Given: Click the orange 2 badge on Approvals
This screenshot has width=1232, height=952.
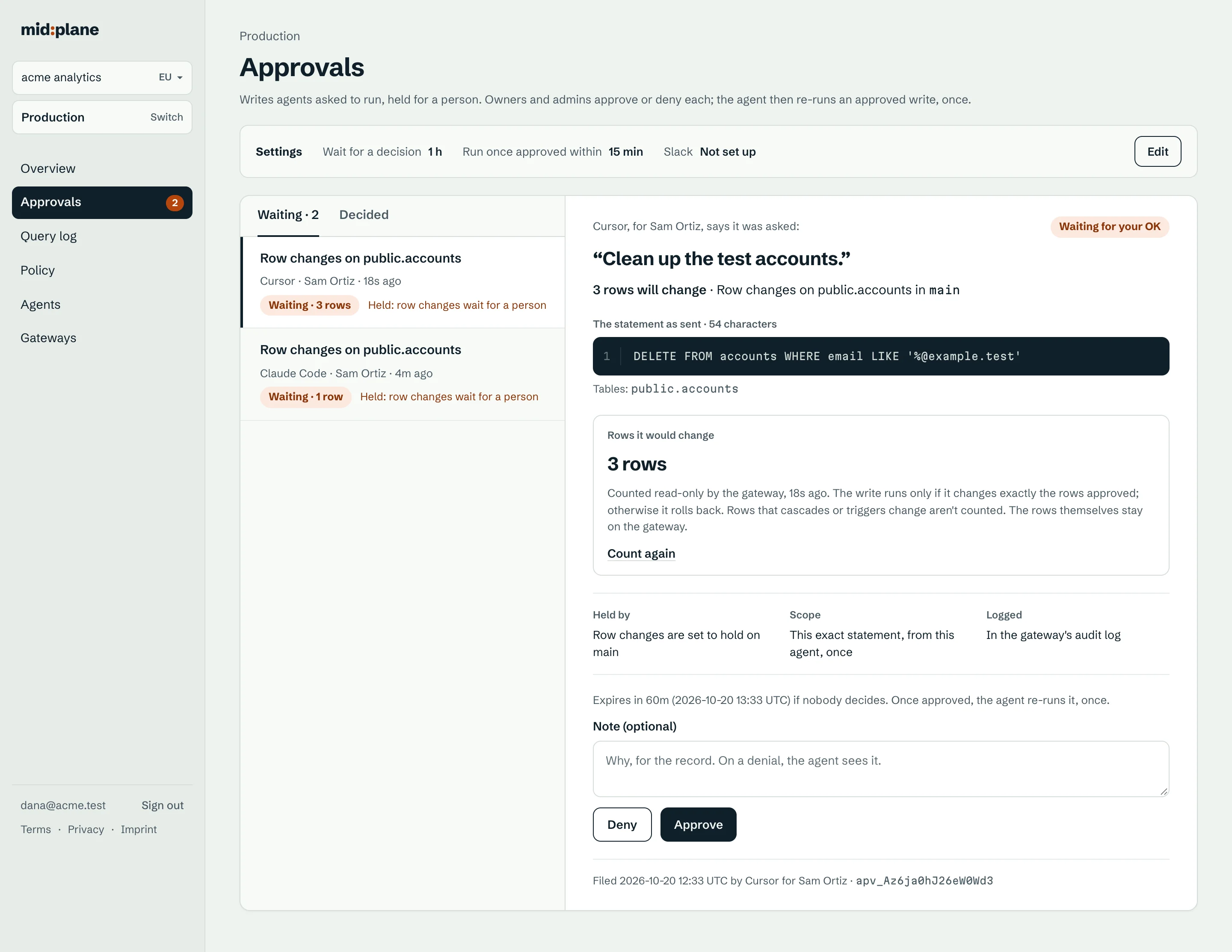Looking at the screenshot, I should point(175,202).
